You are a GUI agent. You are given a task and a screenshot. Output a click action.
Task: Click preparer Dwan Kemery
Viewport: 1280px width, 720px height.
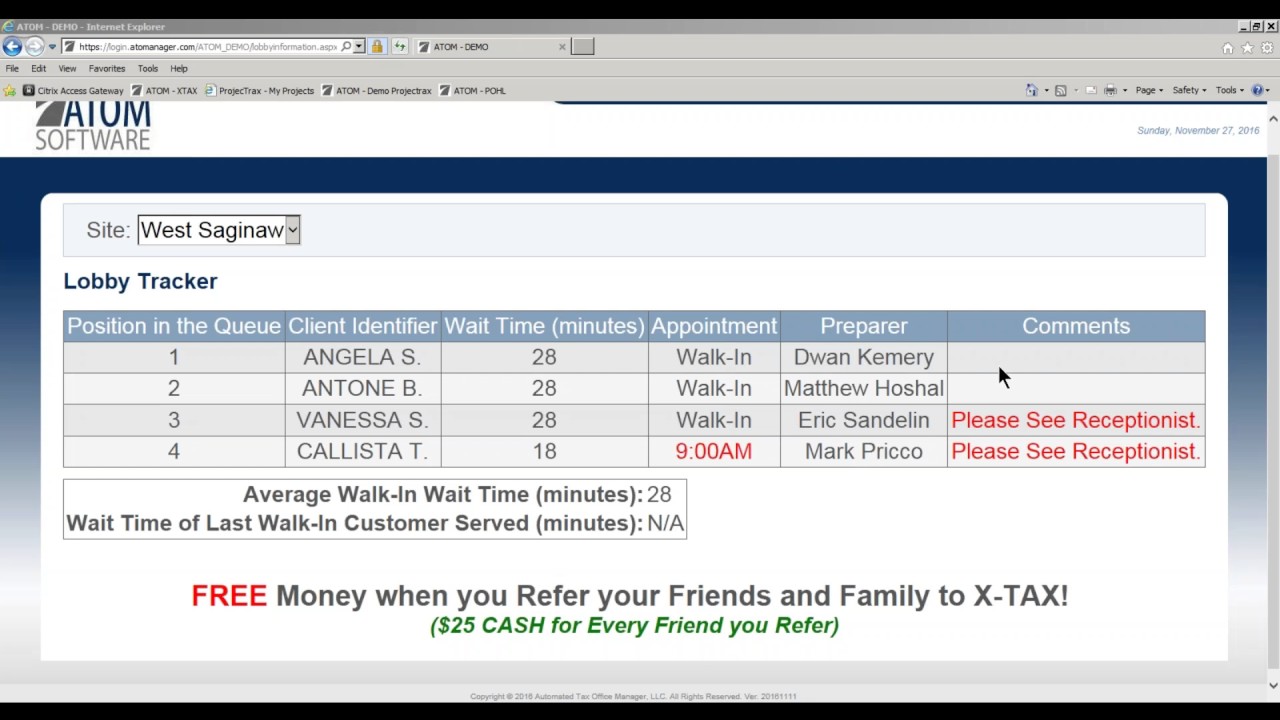pos(864,357)
